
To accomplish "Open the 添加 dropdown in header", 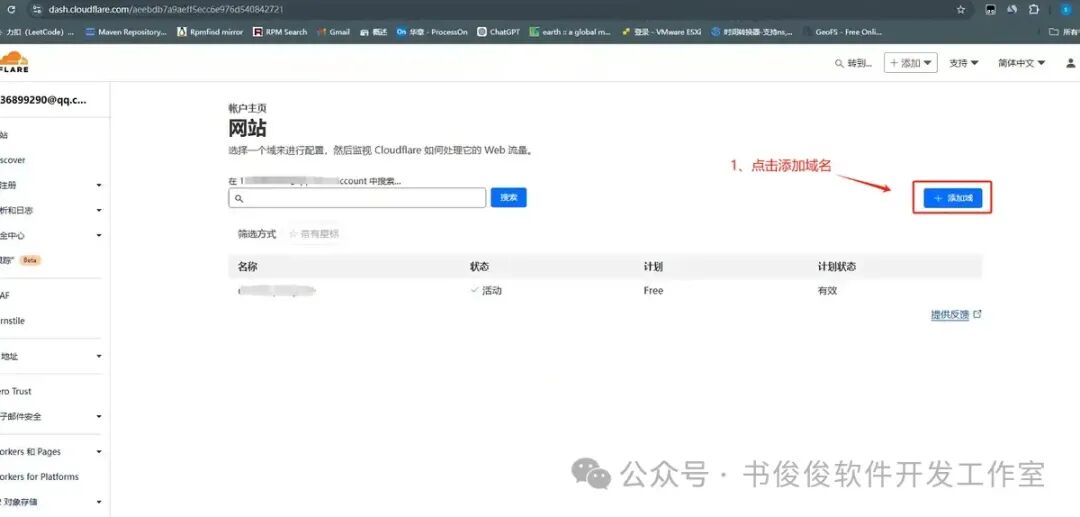I will [x=911, y=63].
